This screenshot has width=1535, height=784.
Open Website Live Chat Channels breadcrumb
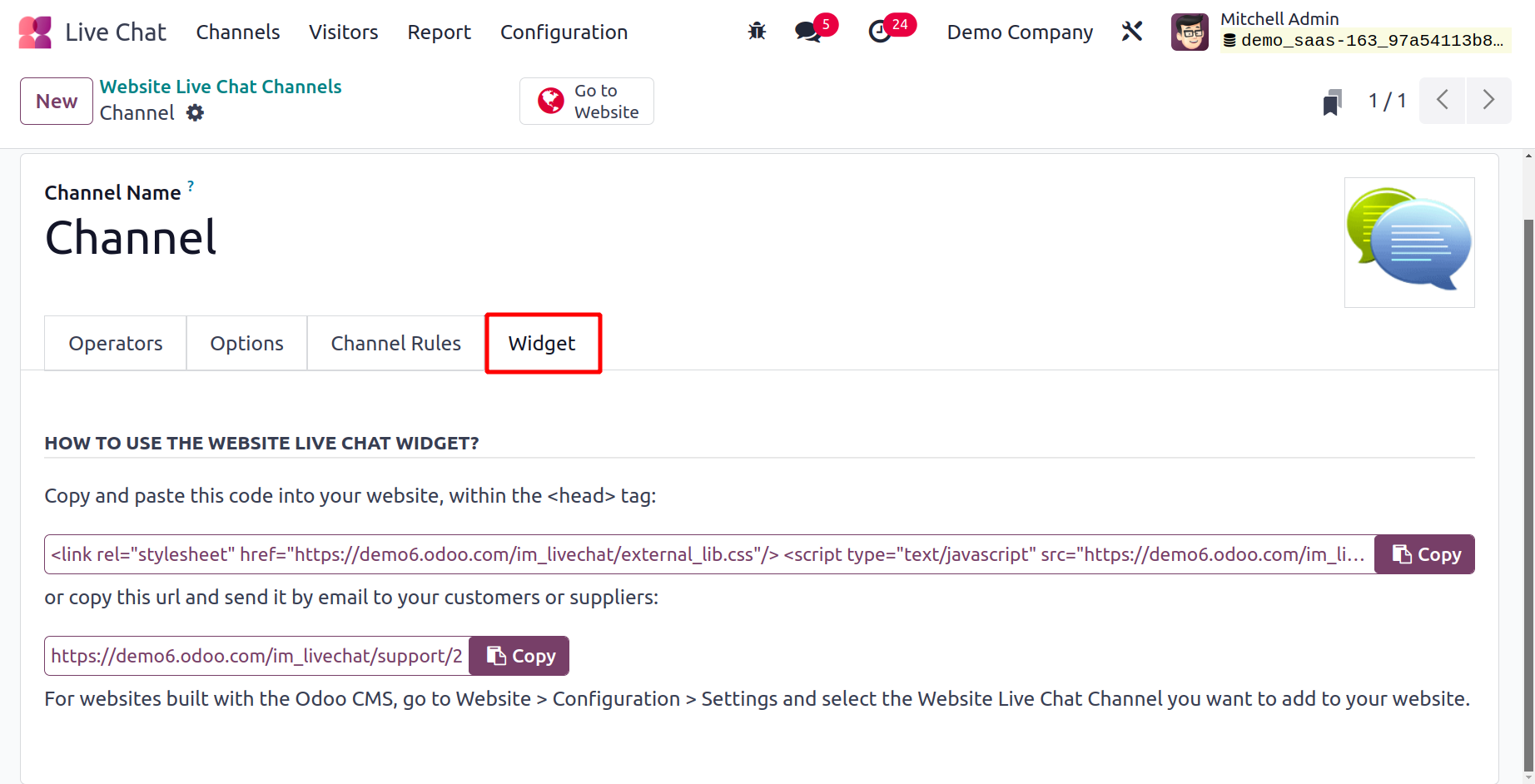221,87
